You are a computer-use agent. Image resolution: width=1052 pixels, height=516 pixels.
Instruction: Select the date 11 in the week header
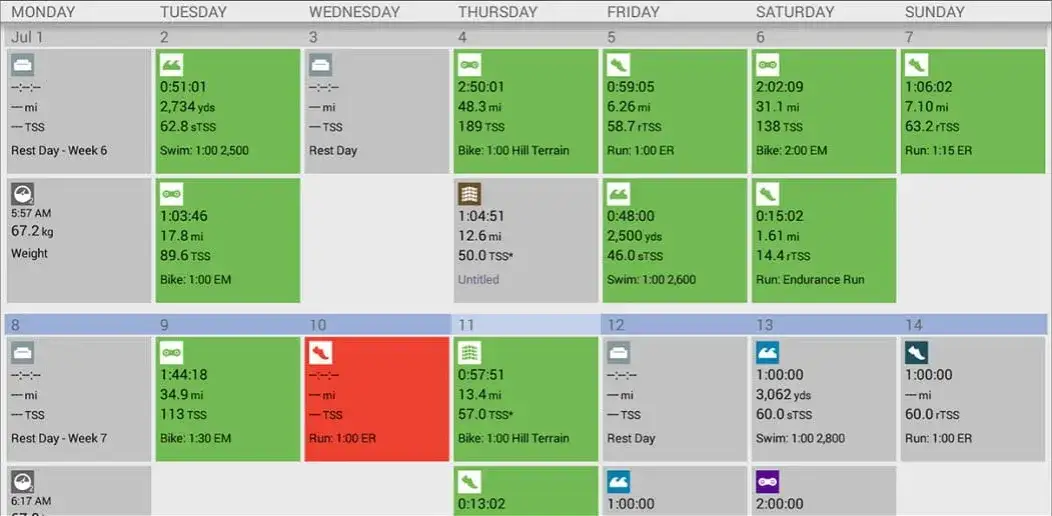click(x=466, y=325)
